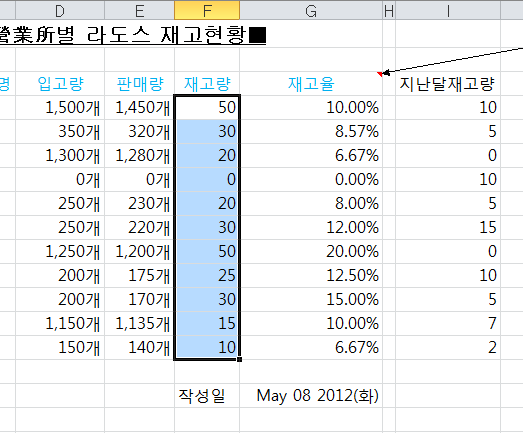The width and height of the screenshot is (523, 433).
Task: Select 재고량 value 50 in the 1,500개 row
Action: click(207, 107)
